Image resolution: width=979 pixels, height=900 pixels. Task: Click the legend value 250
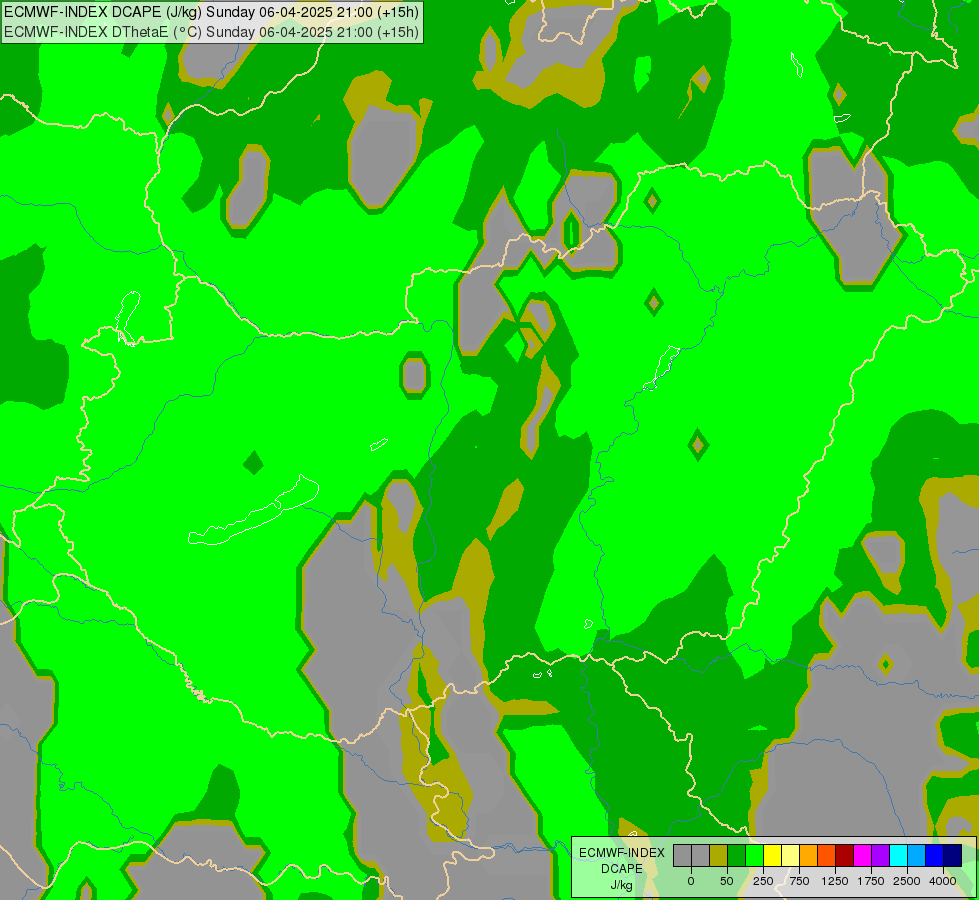(763, 881)
